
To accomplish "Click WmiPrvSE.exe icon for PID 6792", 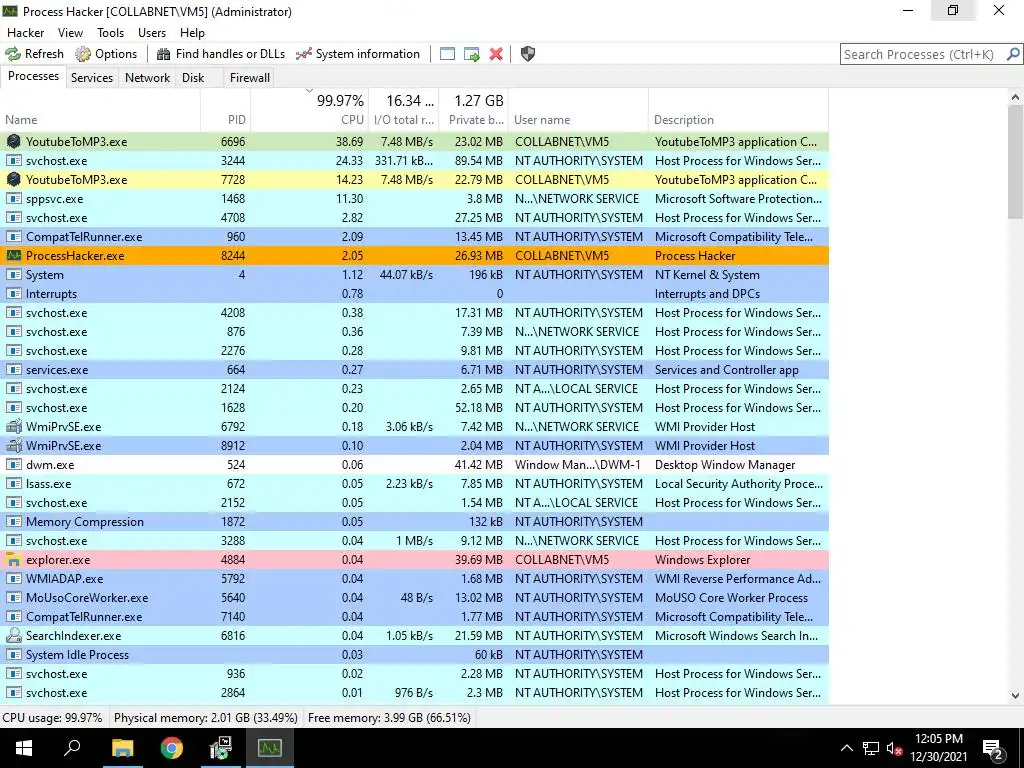I will click(x=13, y=426).
